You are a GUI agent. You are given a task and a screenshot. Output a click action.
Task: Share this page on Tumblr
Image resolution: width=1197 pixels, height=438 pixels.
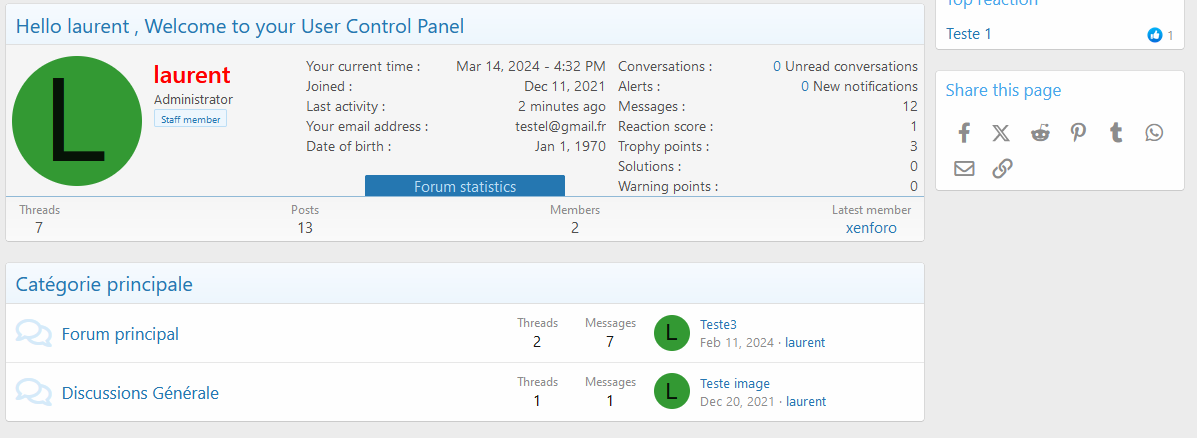point(1116,133)
